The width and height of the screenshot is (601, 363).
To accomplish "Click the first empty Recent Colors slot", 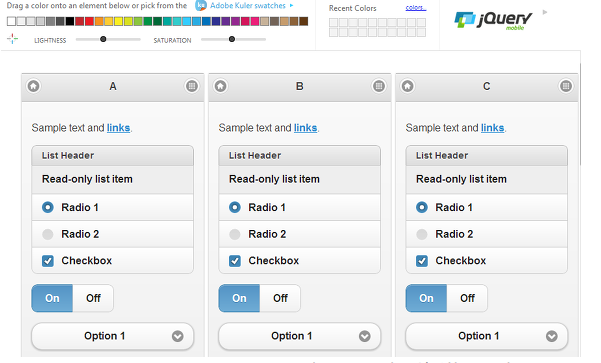I will click(333, 23).
